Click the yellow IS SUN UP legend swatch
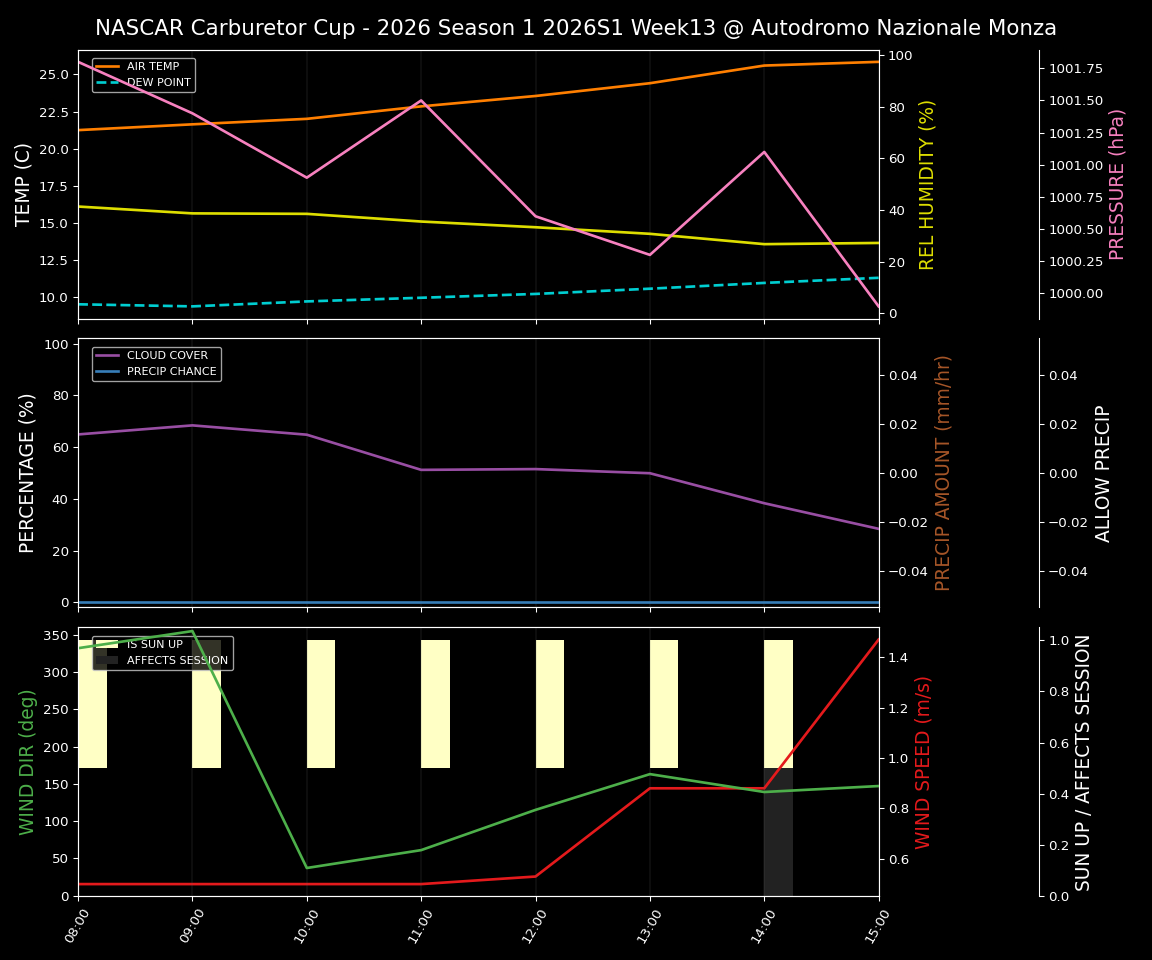This screenshot has width=1152, height=960. pos(105,644)
